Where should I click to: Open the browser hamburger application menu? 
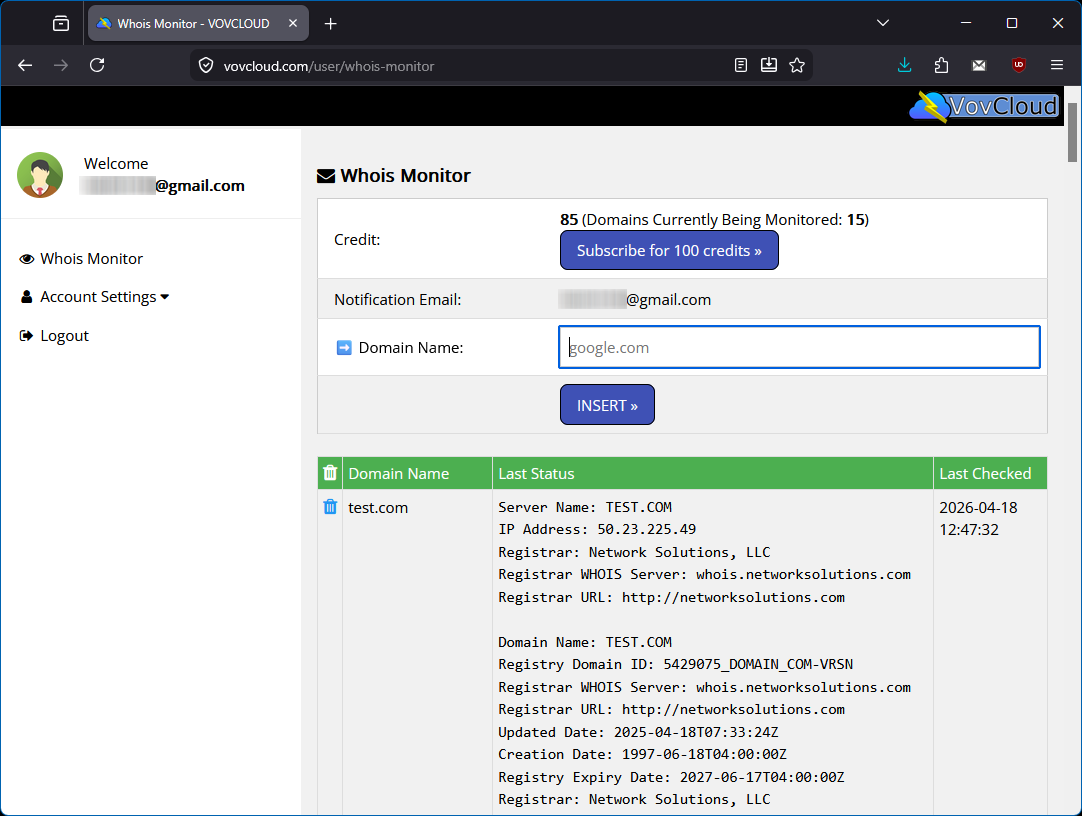coord(1056,65)
